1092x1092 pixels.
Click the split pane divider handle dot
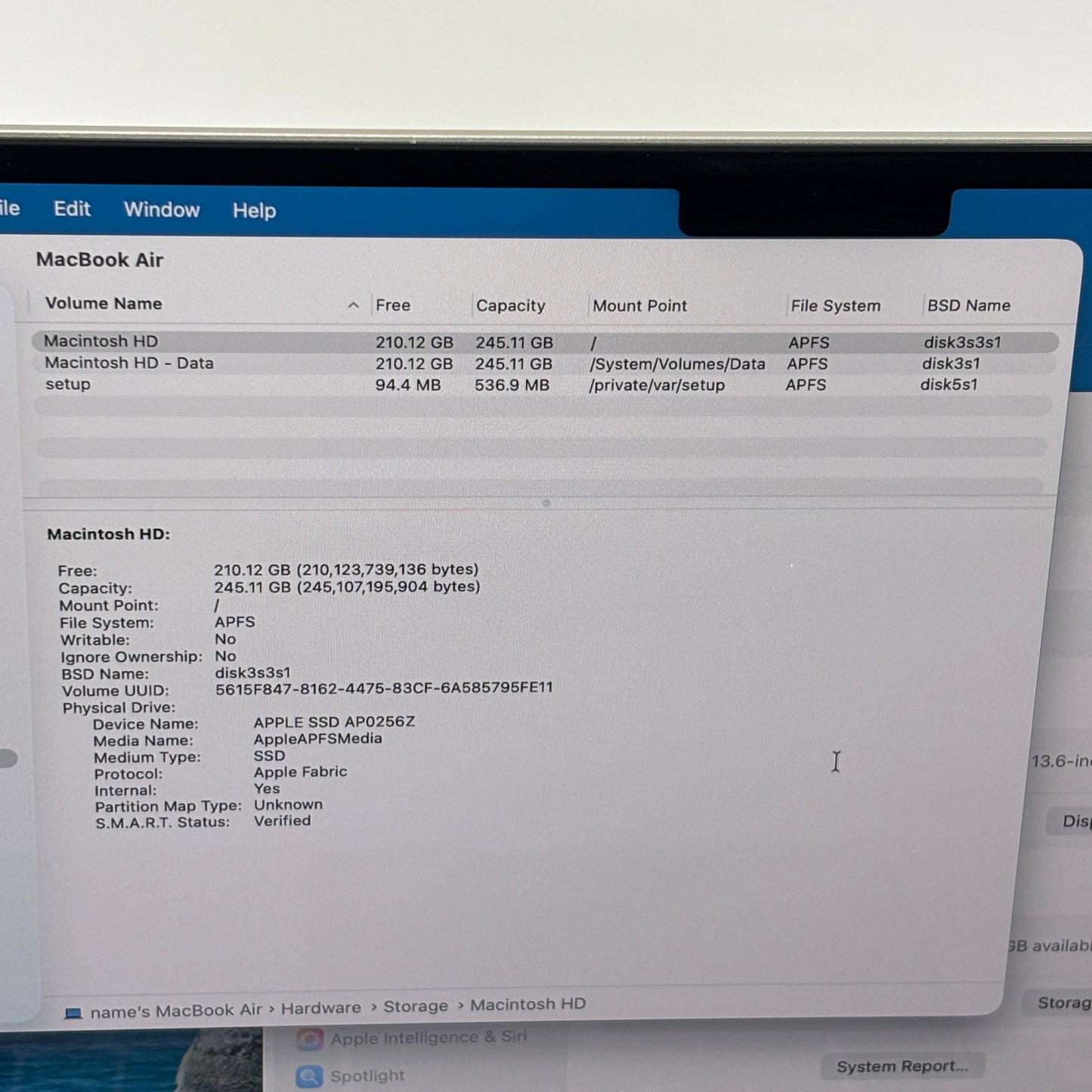(546, 503)
